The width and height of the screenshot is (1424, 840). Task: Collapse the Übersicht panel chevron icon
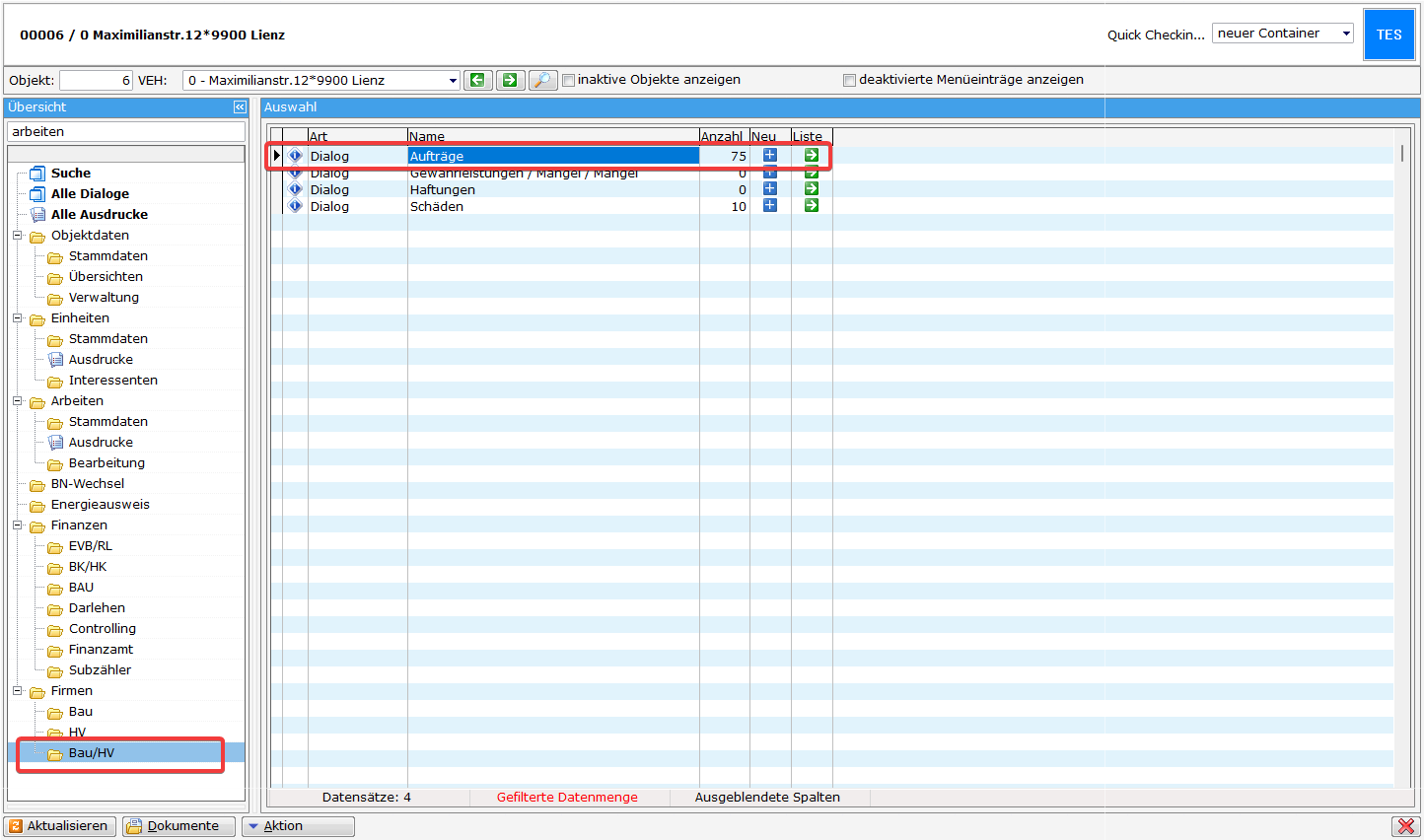pyautogui.click(x=239, y=106)
